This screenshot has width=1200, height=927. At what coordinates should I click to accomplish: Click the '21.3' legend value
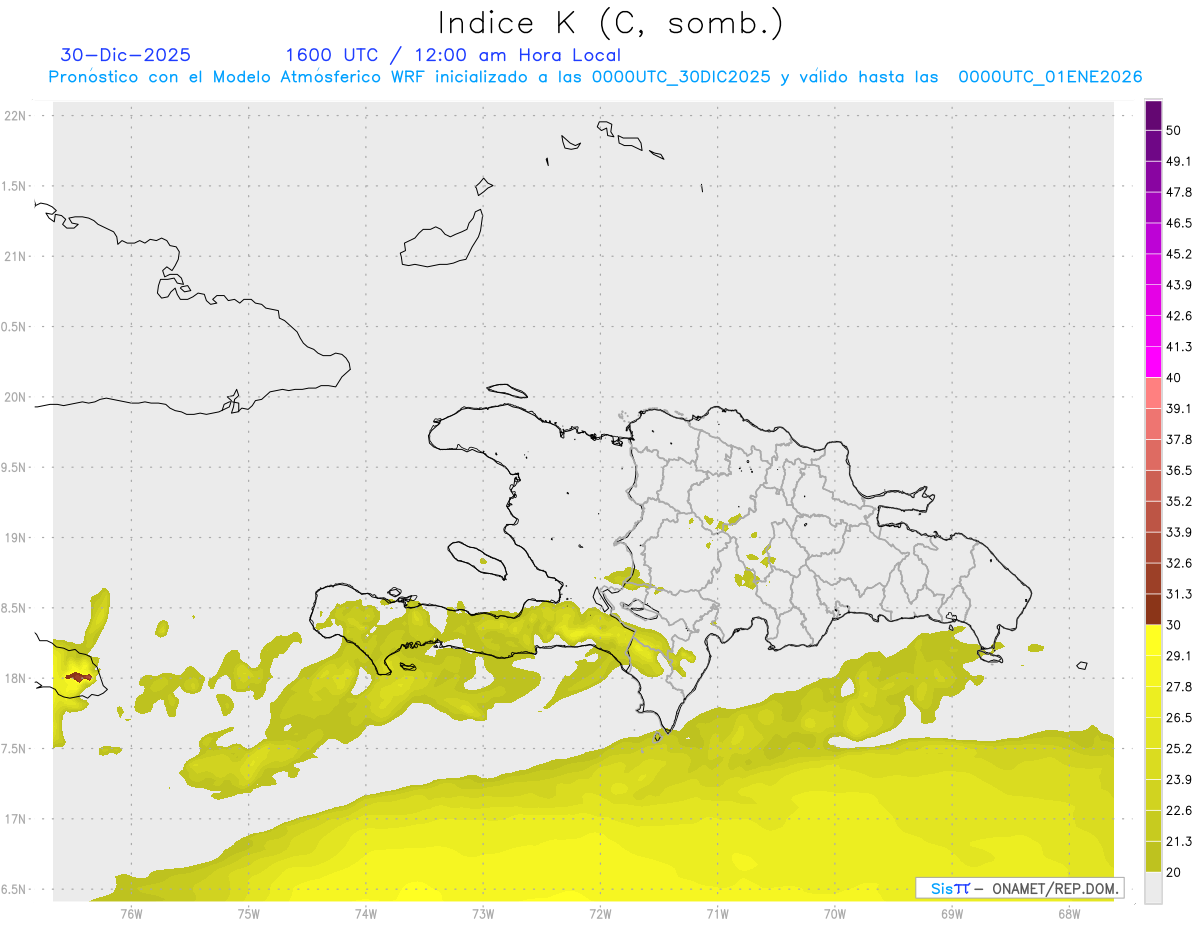(1179, 842)
